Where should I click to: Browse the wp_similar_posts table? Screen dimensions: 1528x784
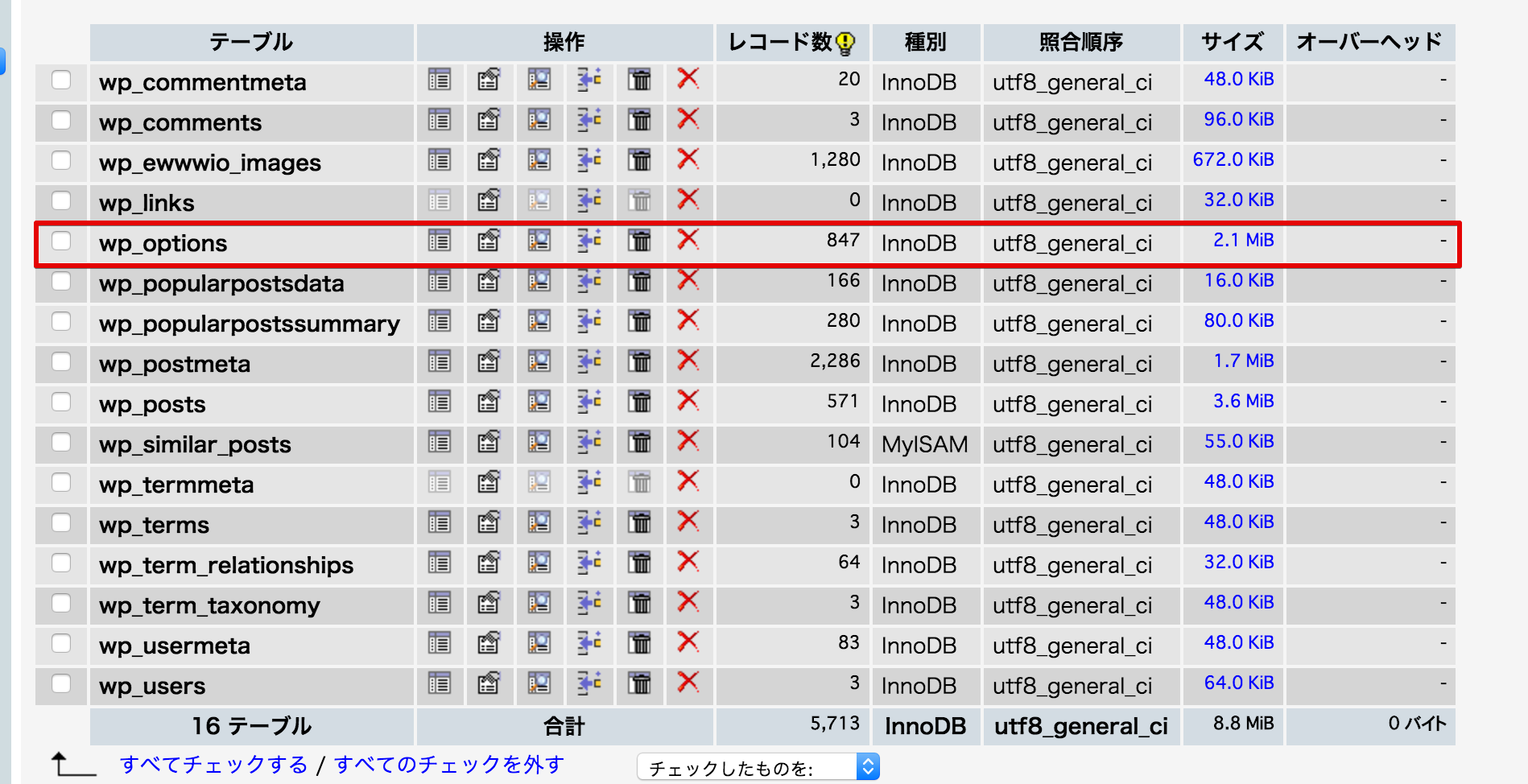(x=440, y=442)
